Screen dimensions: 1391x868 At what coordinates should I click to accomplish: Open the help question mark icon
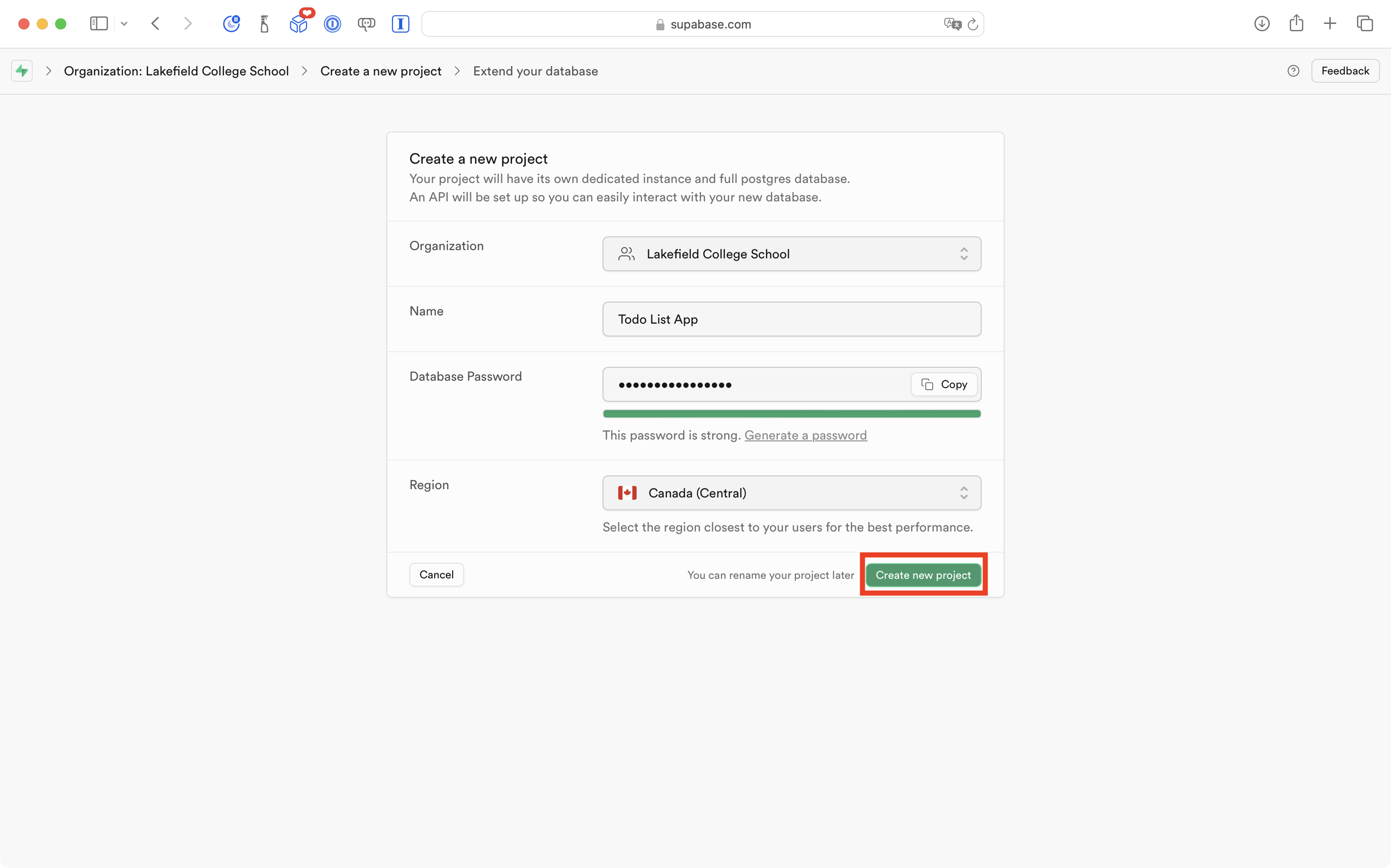coord(1293,71)
